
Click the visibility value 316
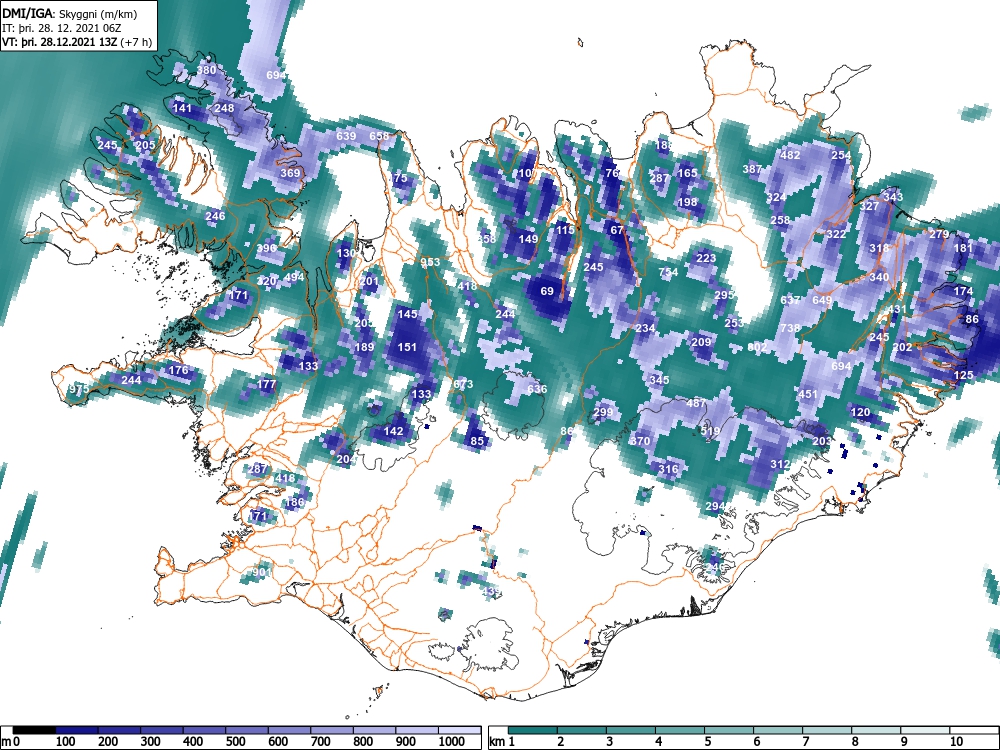(x=668, y=469)
